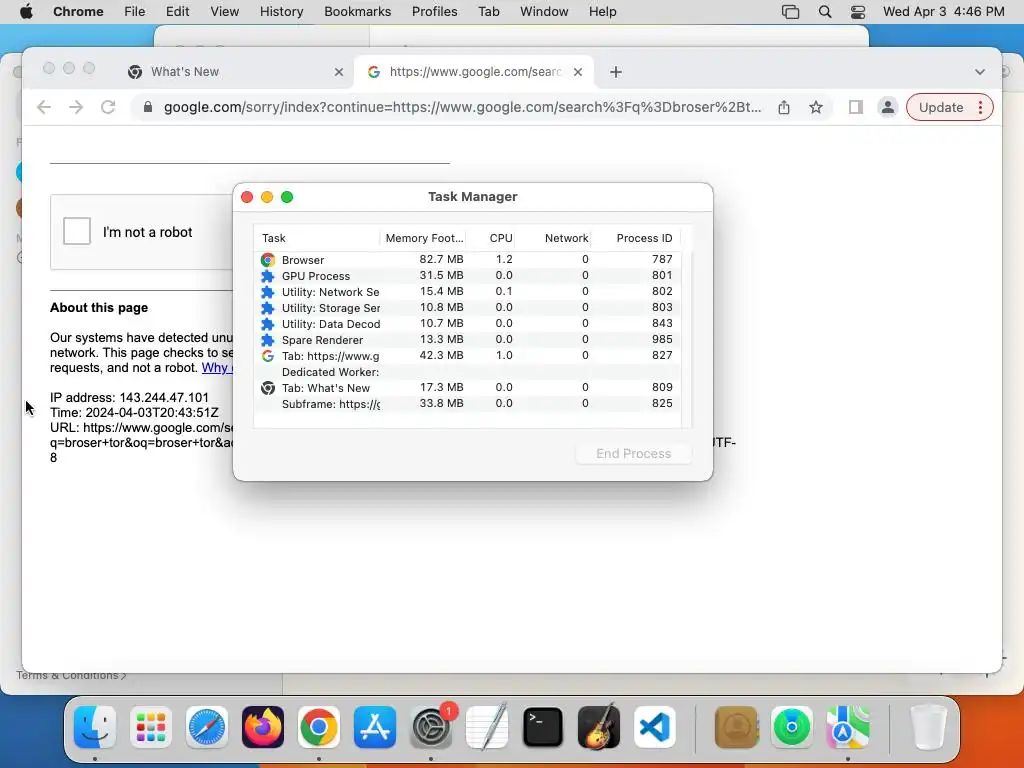Select the GPU Process row
This screenshot has height=768, width=1024.
468,276
